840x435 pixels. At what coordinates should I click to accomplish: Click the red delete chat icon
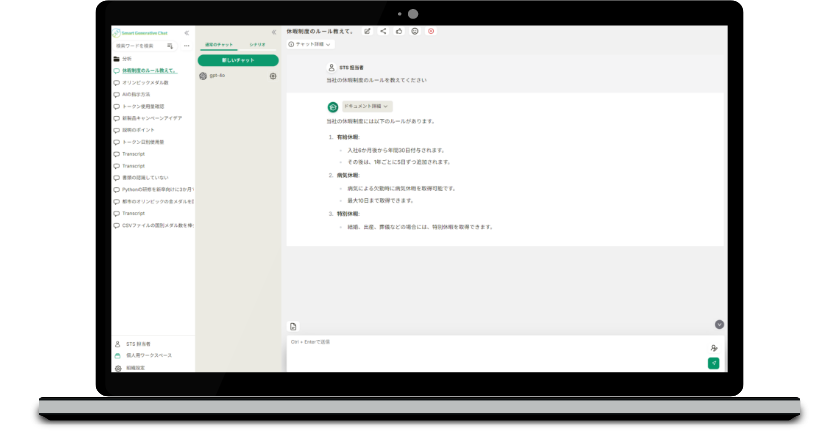tap(431, 32)
